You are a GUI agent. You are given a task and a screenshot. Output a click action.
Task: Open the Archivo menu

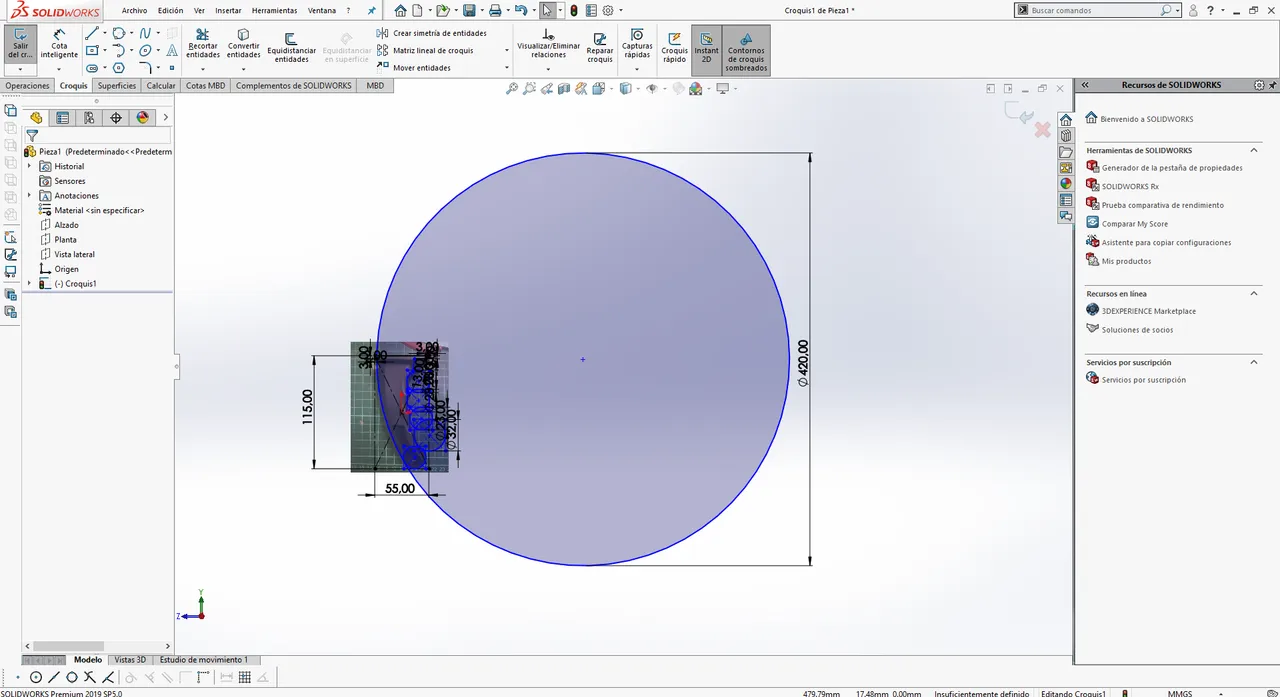pyautogui.click(x=134, y=10)
